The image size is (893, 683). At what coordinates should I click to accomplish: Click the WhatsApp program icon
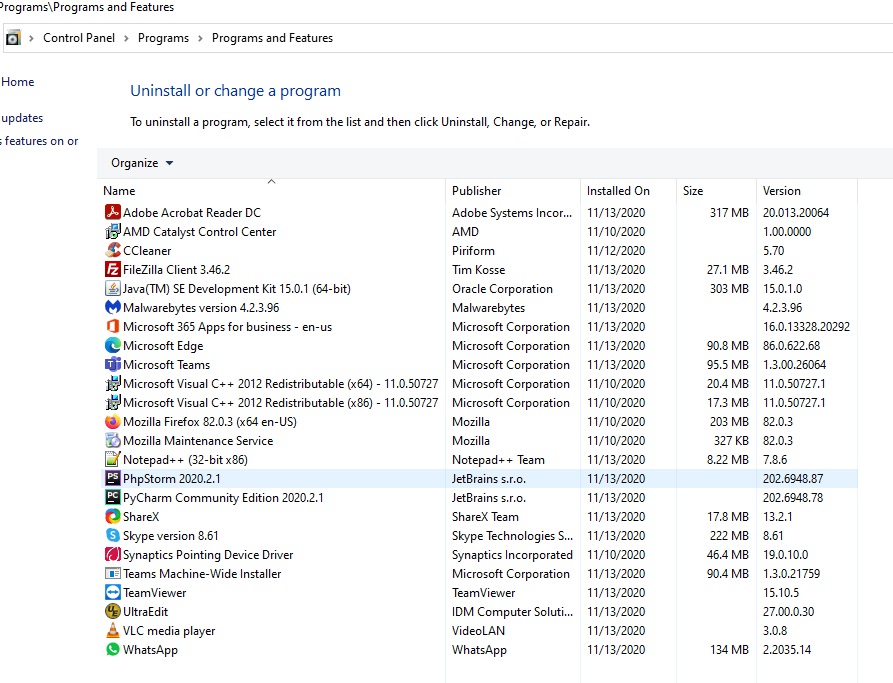[113, 649]
